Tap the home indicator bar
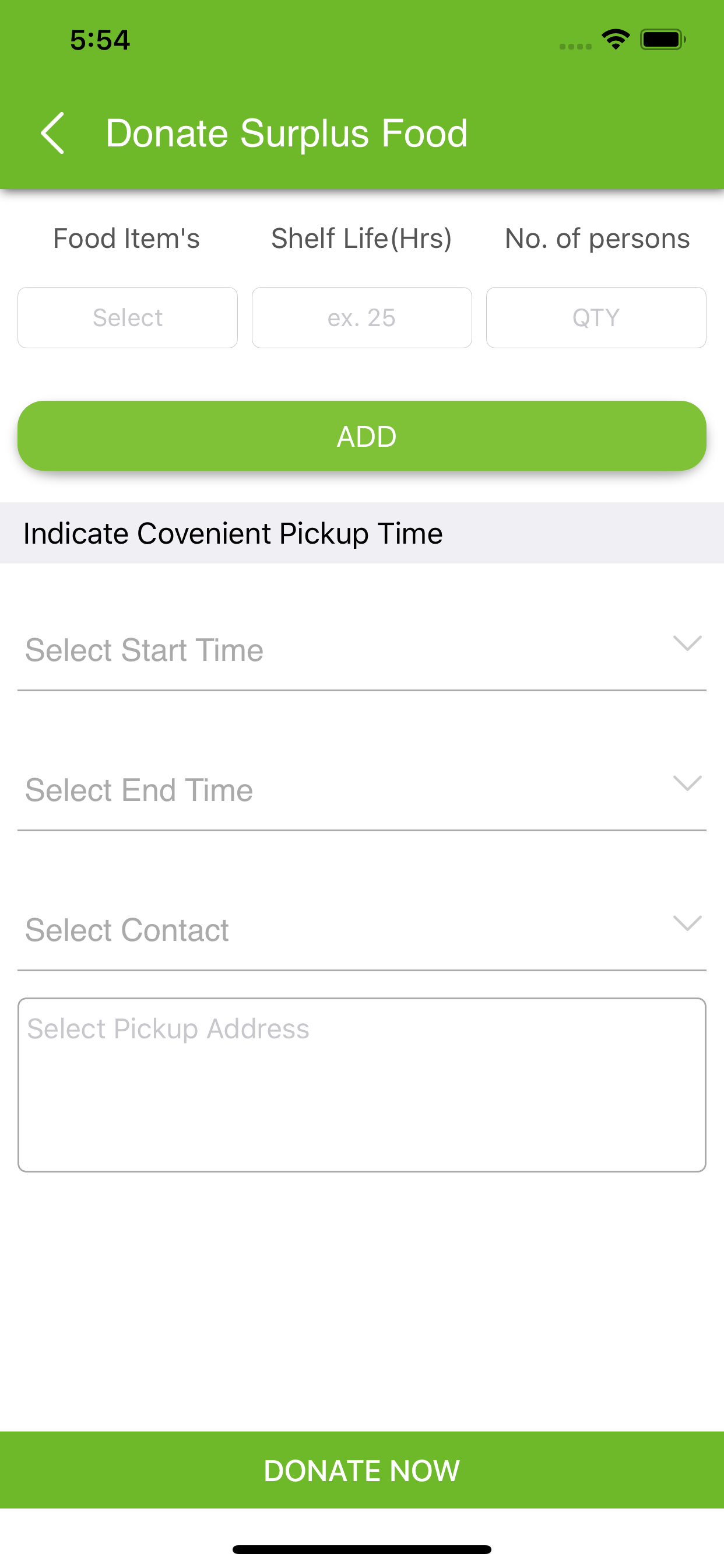724x1568 pixels. tap(362, 1549)
